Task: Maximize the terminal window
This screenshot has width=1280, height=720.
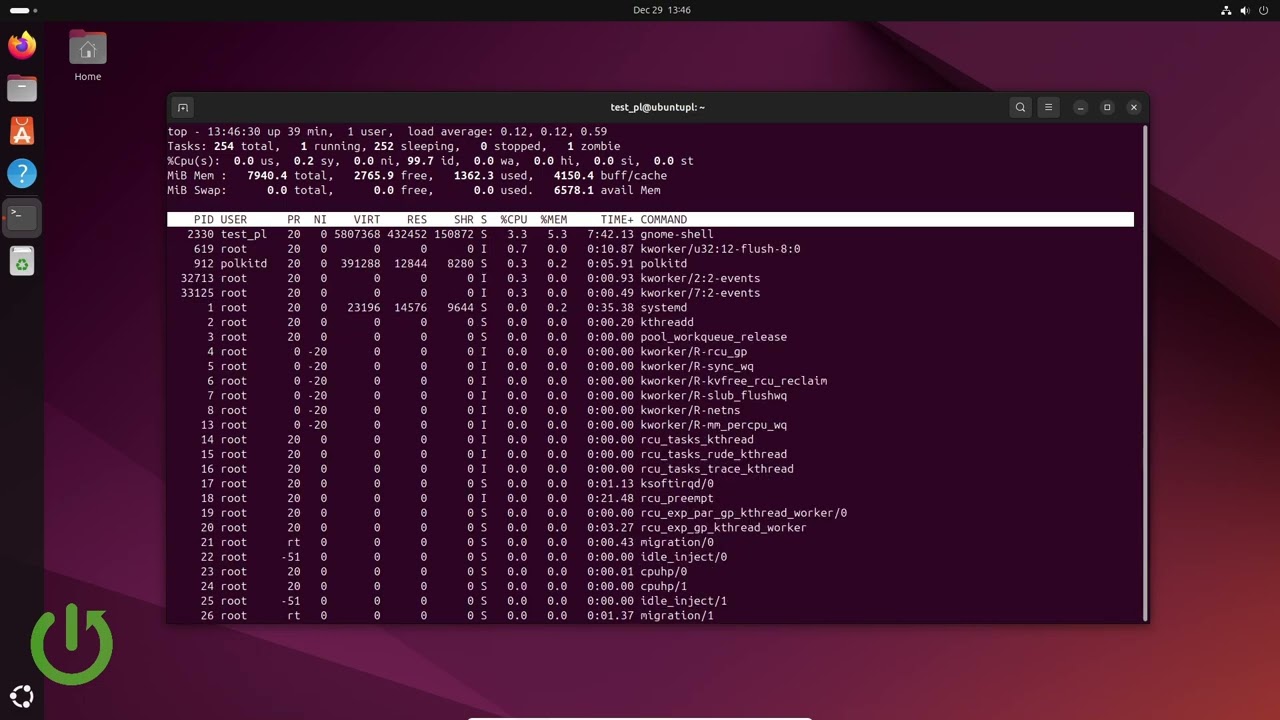Action: coord(1107,107)
